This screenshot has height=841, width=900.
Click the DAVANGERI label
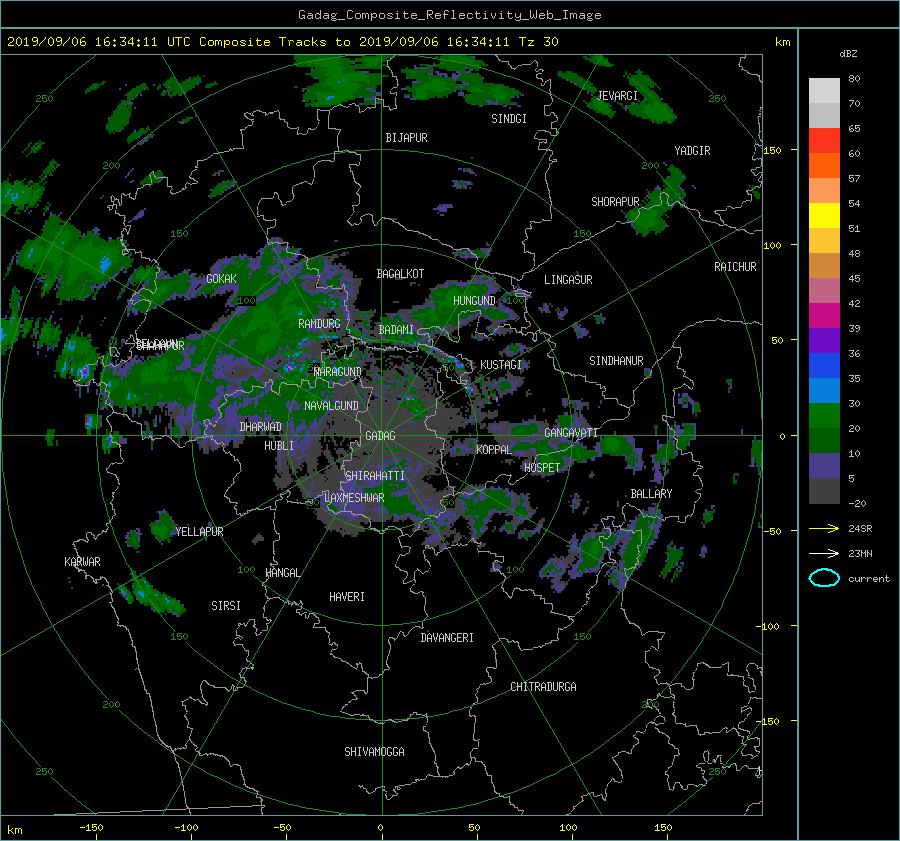click(x=447, y=638)
